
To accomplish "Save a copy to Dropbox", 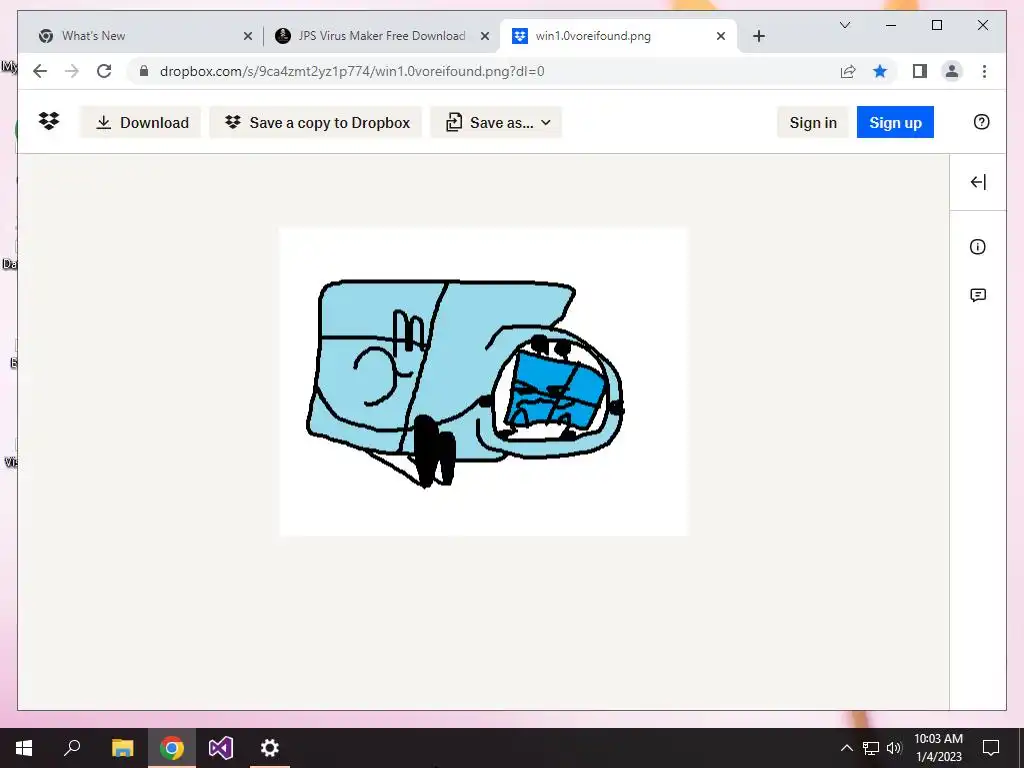I will point(317,123).
